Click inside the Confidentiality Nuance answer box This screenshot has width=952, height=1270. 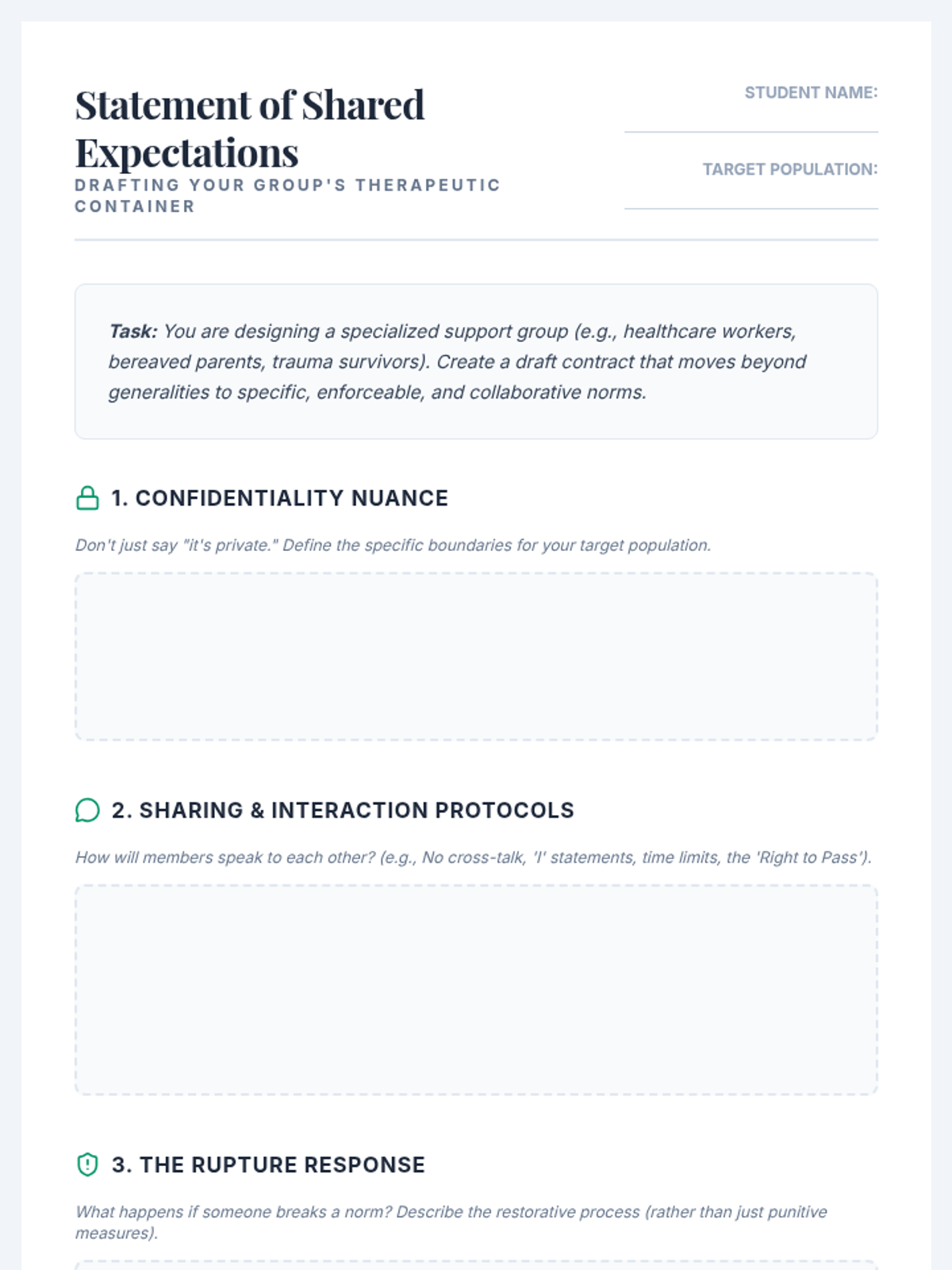click(x=476, y=656)
